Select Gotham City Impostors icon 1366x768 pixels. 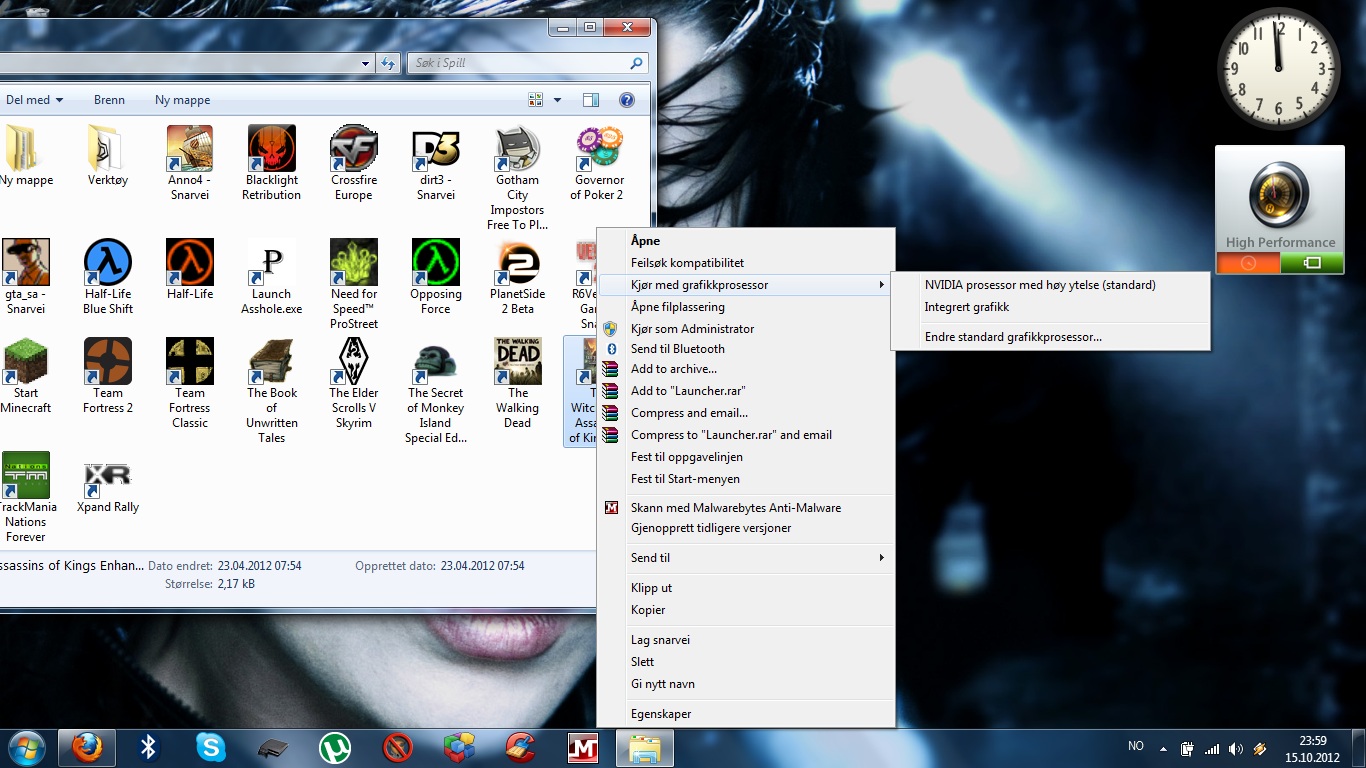(x=517, y=149)
